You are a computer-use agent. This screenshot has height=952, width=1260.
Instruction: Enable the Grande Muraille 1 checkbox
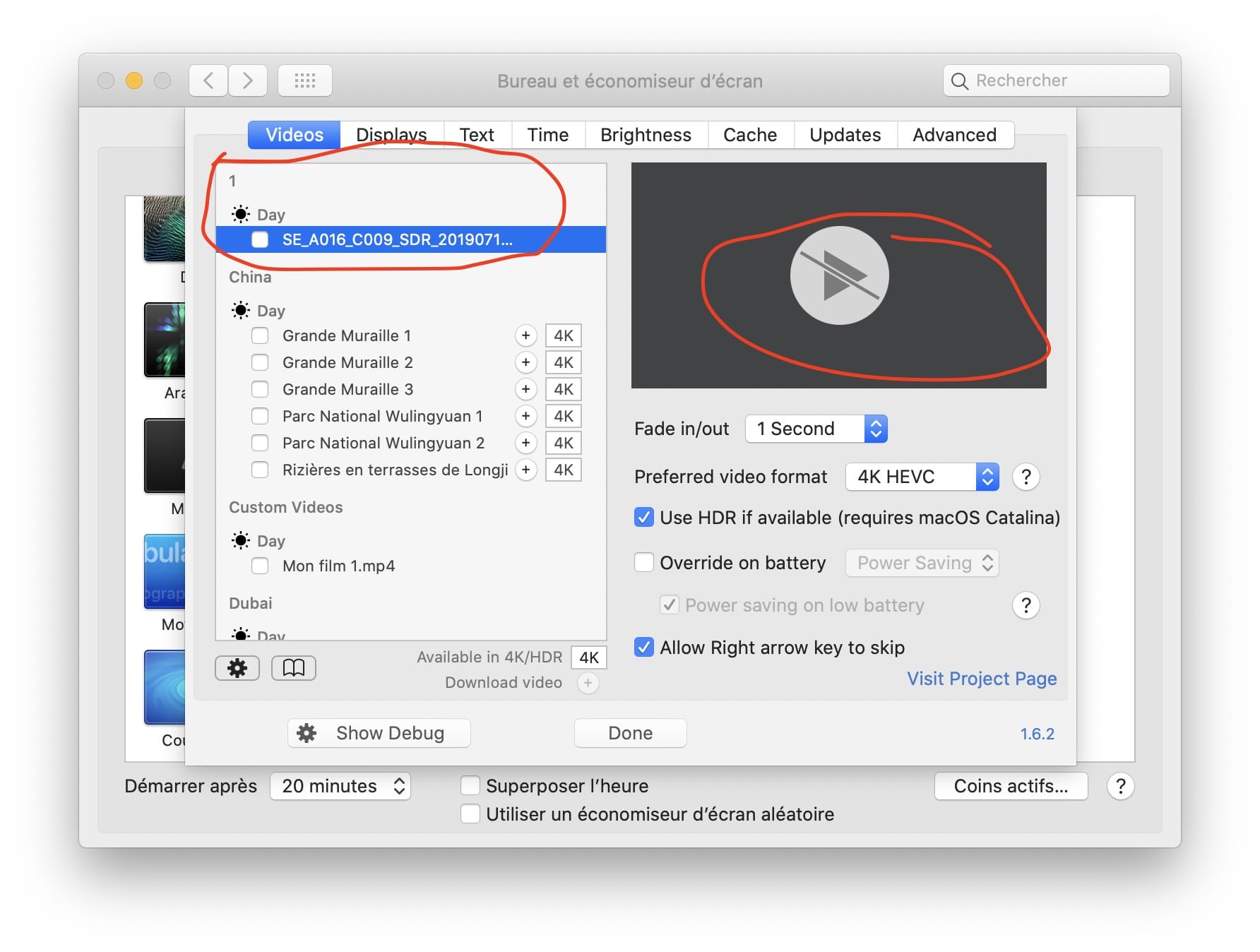coord(260,335)
